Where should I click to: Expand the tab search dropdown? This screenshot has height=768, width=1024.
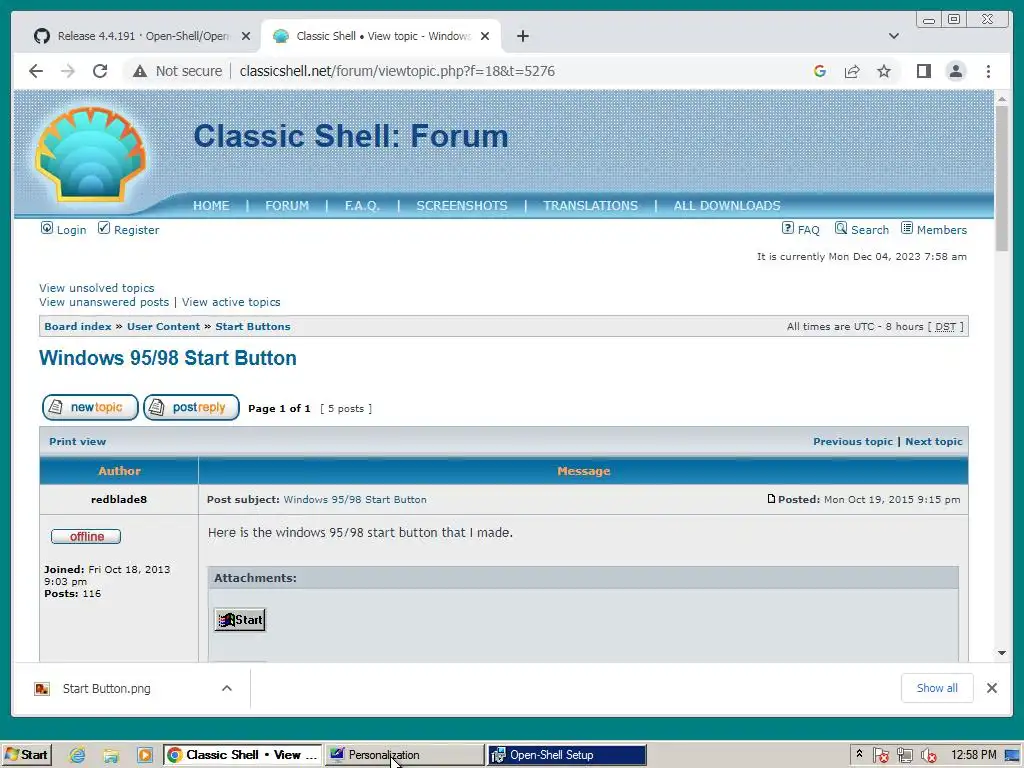[893, 36]
